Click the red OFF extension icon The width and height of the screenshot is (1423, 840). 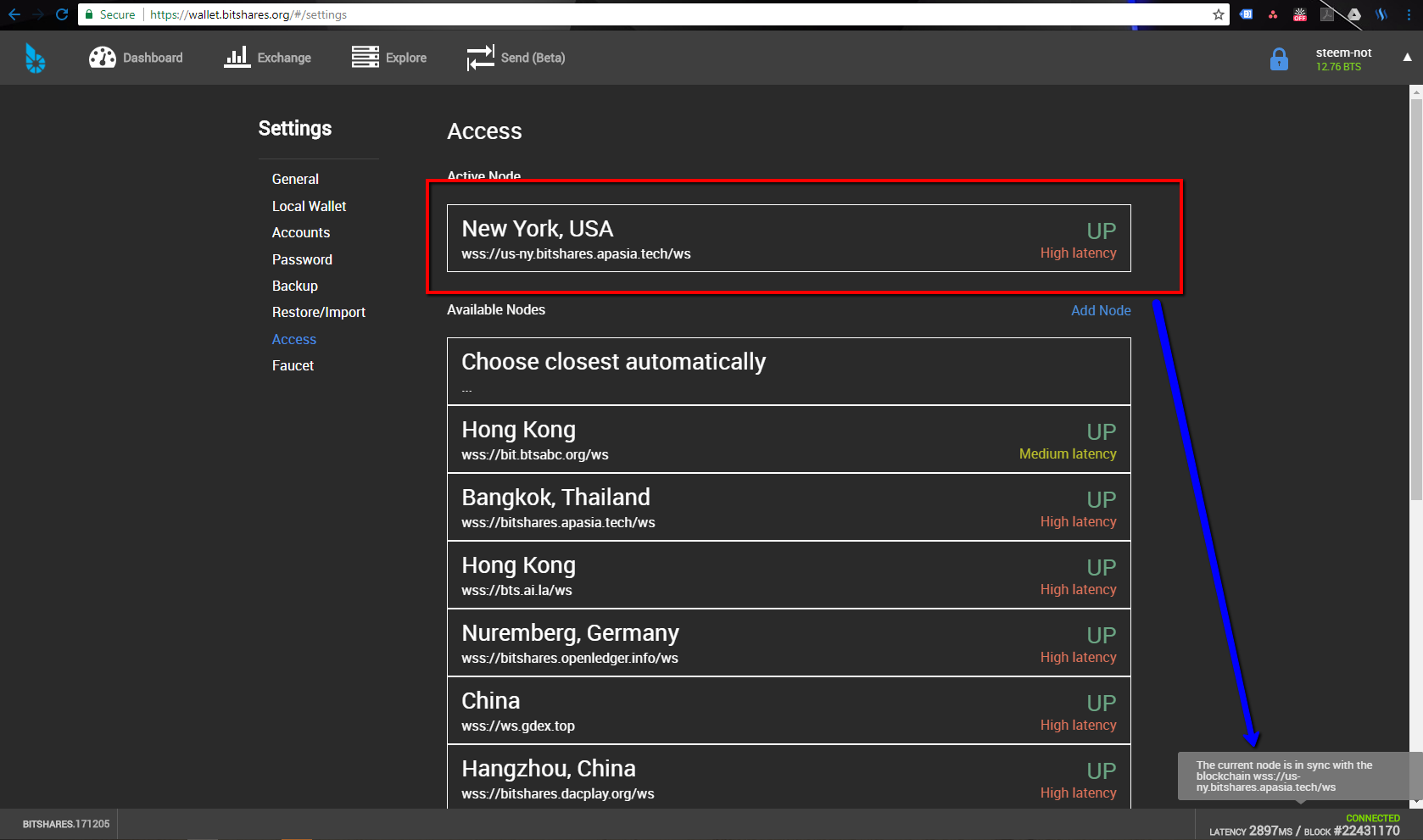pos(1300,14)
